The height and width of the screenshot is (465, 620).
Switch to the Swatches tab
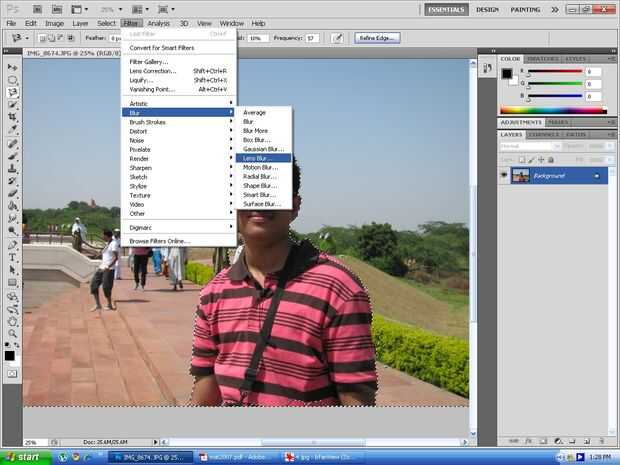543,59
